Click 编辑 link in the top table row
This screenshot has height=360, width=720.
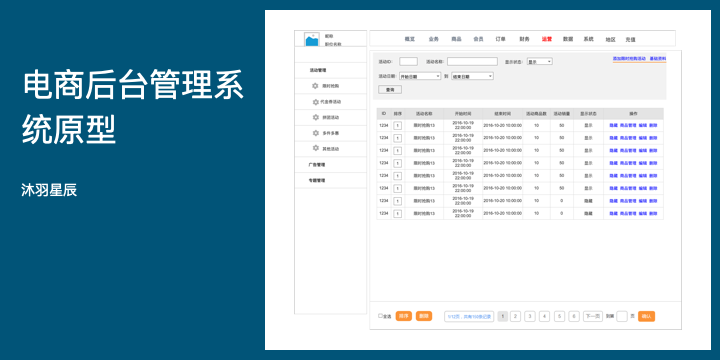coord(643,125)
